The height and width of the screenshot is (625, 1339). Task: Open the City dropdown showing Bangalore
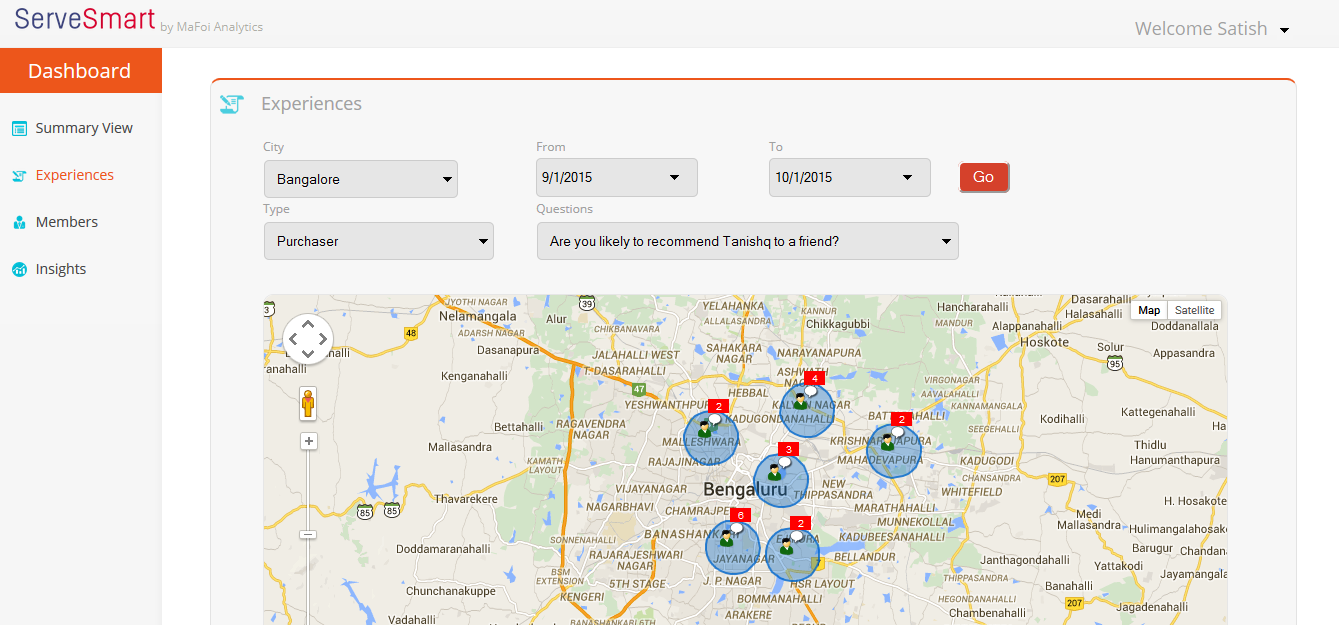(x=361, y=179)
